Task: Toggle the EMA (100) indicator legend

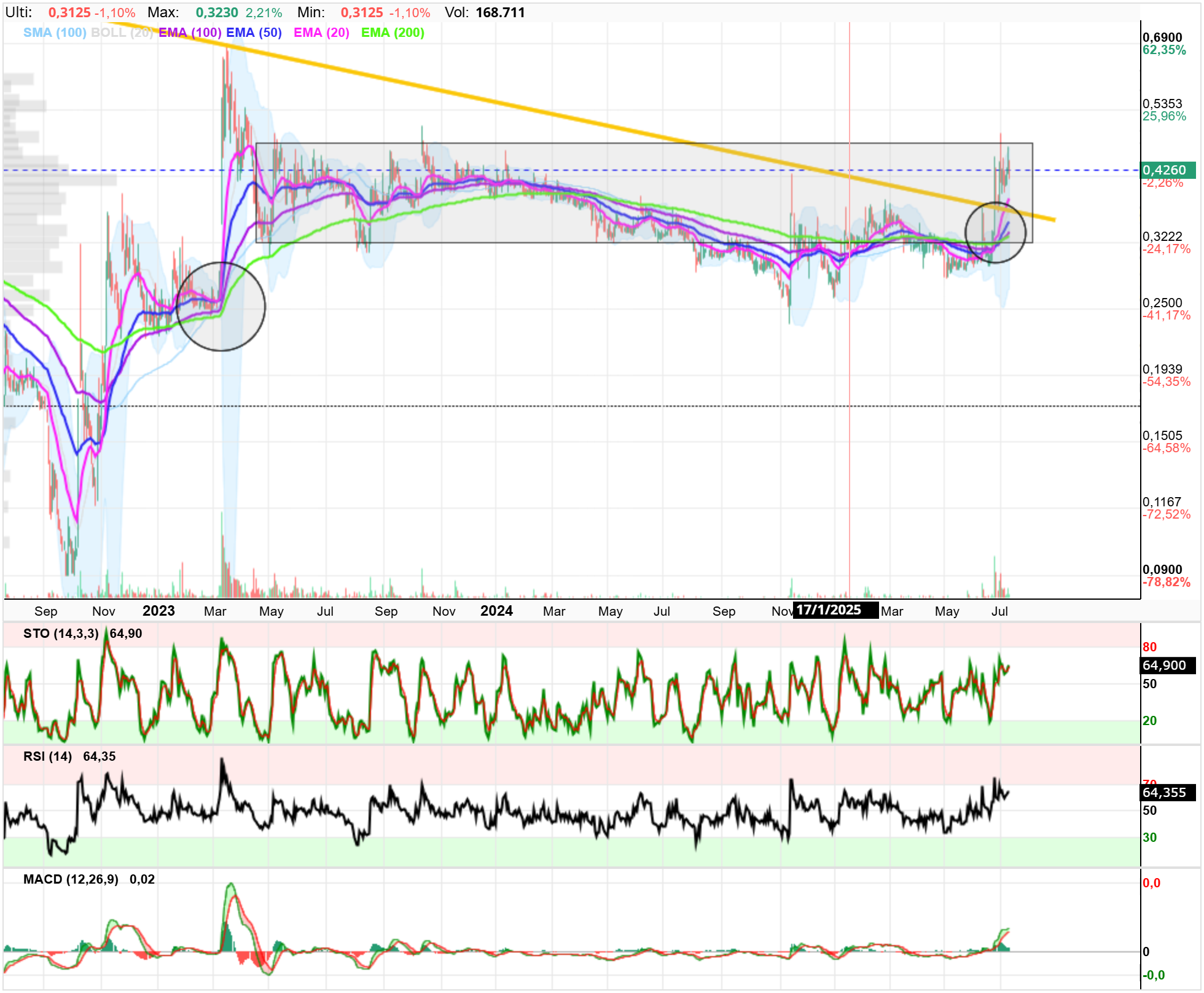Action: click(x=190, y=33)
